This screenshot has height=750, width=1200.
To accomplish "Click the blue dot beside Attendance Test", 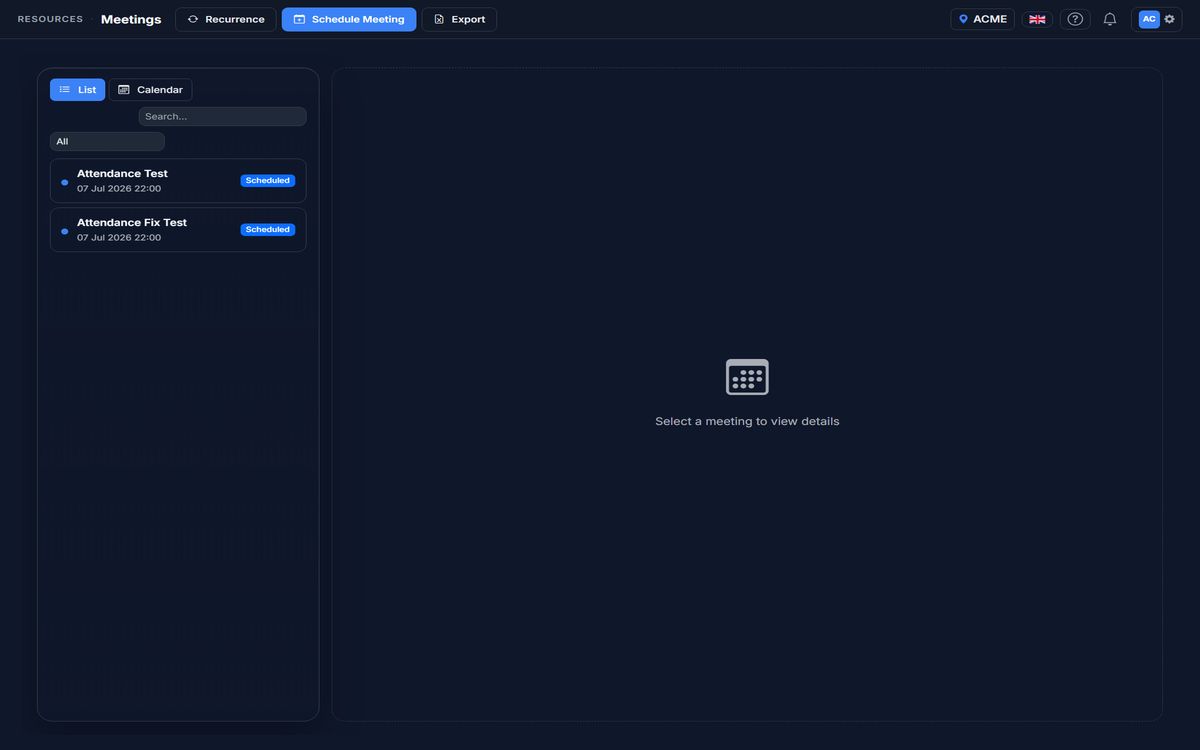I will 65,182.
